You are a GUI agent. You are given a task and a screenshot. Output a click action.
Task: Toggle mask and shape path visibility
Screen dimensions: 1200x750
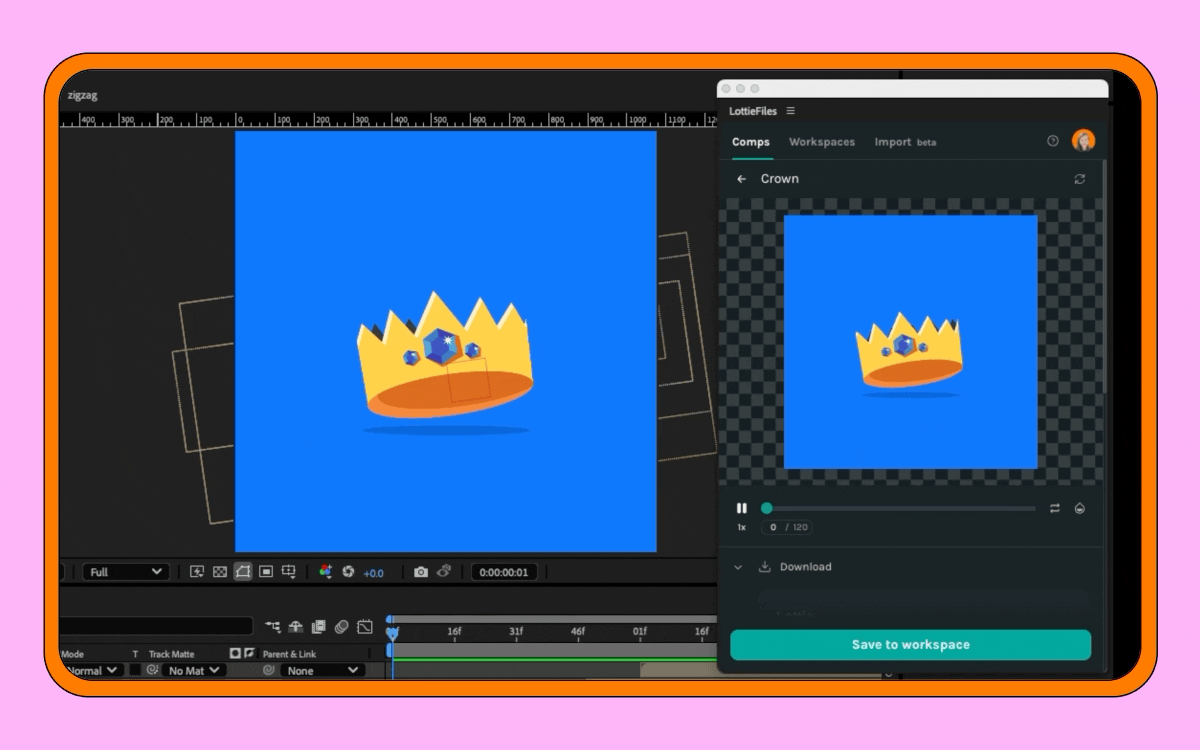[243, 572]
